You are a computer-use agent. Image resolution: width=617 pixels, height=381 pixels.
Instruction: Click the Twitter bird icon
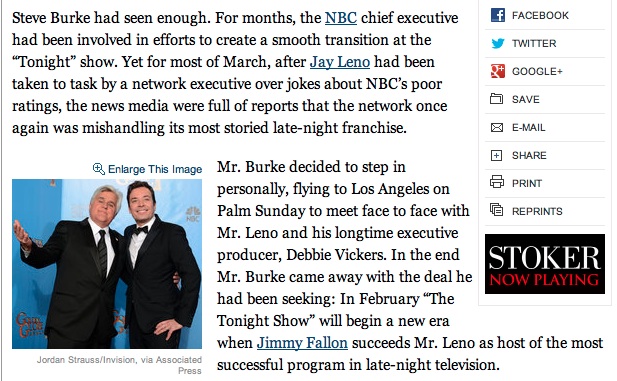498,43
